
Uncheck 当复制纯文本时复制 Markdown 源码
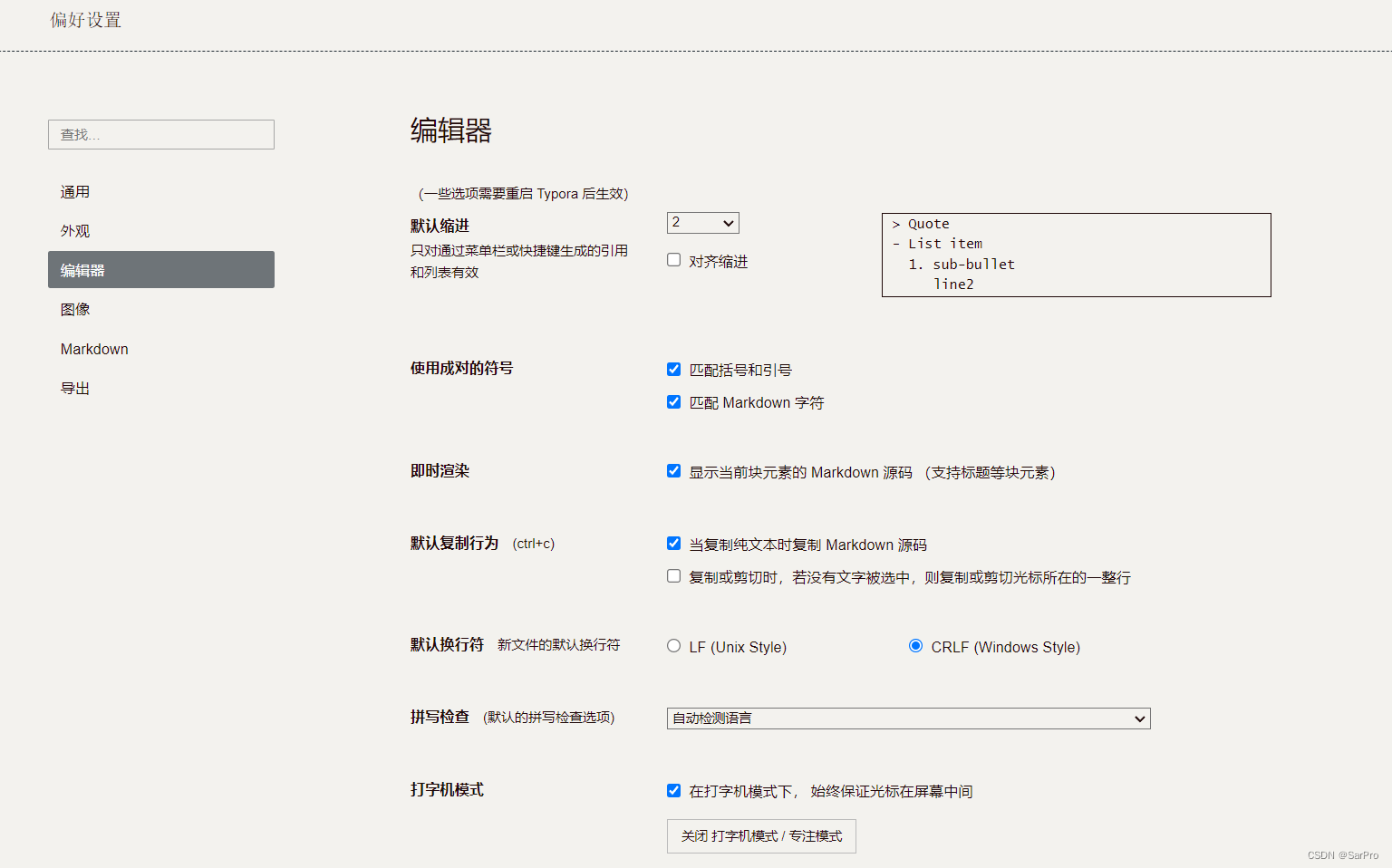[674, 544]
